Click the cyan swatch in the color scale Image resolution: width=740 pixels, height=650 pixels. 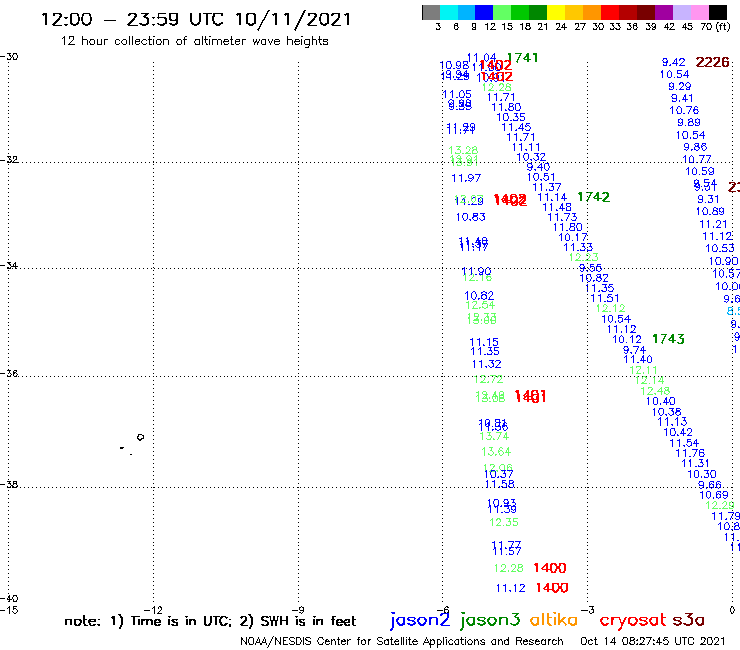[x=449, y=12]
